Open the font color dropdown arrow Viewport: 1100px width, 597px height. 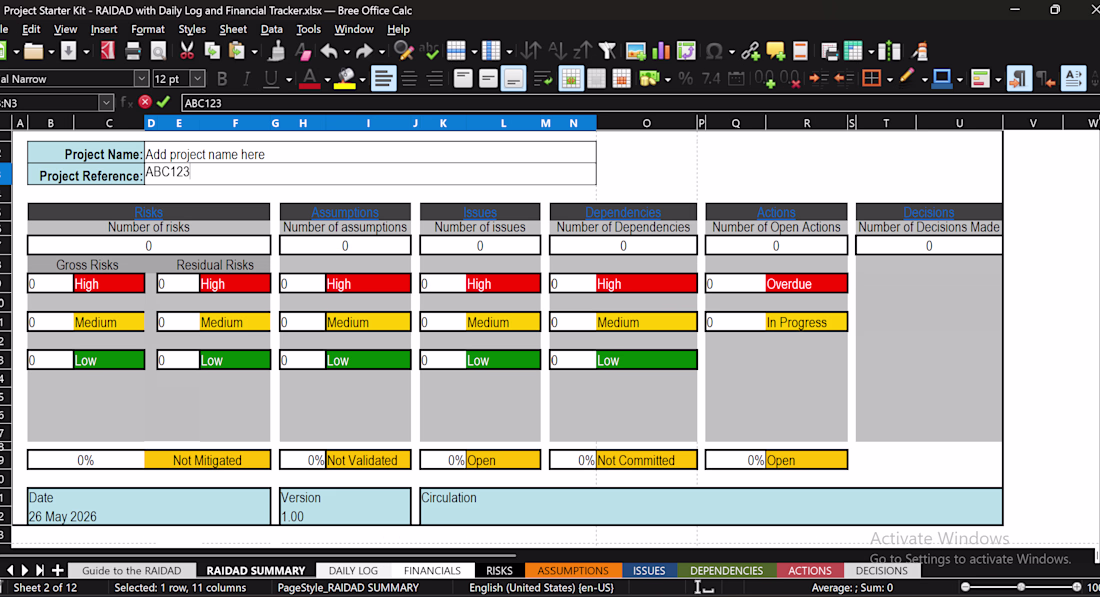[326, 79]
